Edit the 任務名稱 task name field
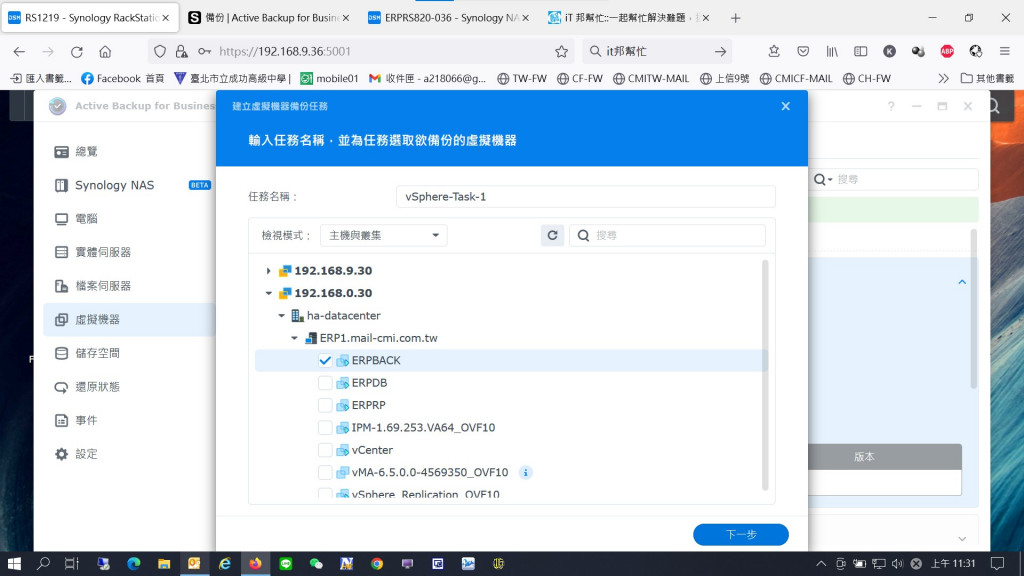This screenshot has height=576, width=1024. 585,197
